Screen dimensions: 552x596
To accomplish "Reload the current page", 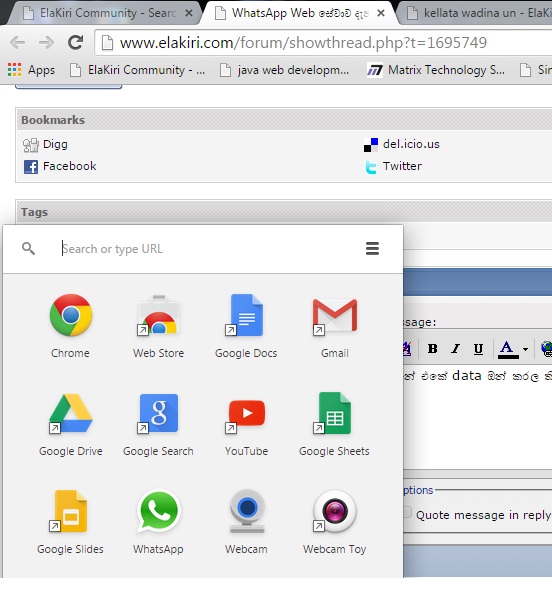I will (x=76, y=43).
